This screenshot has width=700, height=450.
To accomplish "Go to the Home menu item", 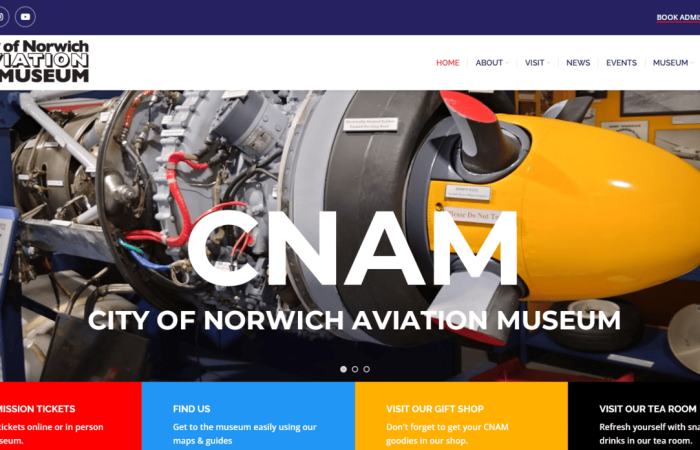I will (448, 63).
